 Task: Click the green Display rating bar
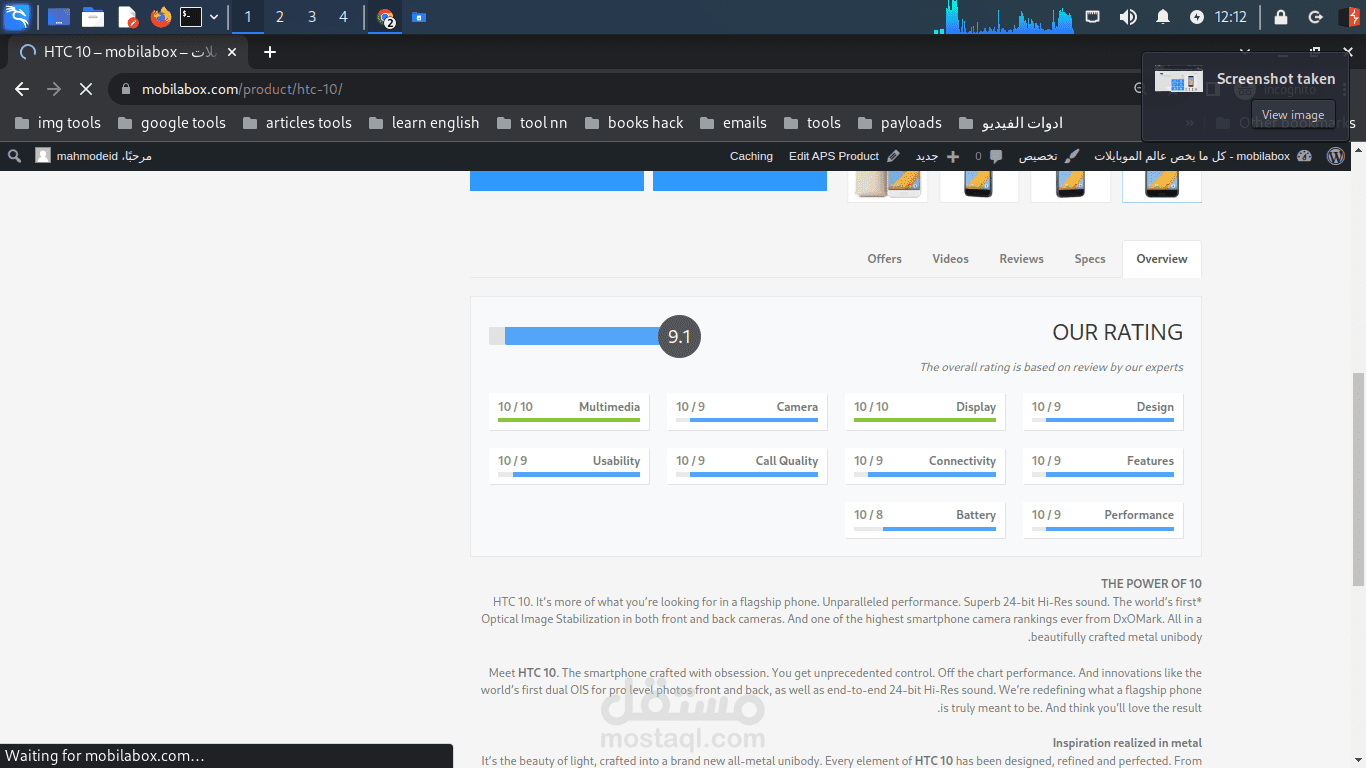point(925,420)
